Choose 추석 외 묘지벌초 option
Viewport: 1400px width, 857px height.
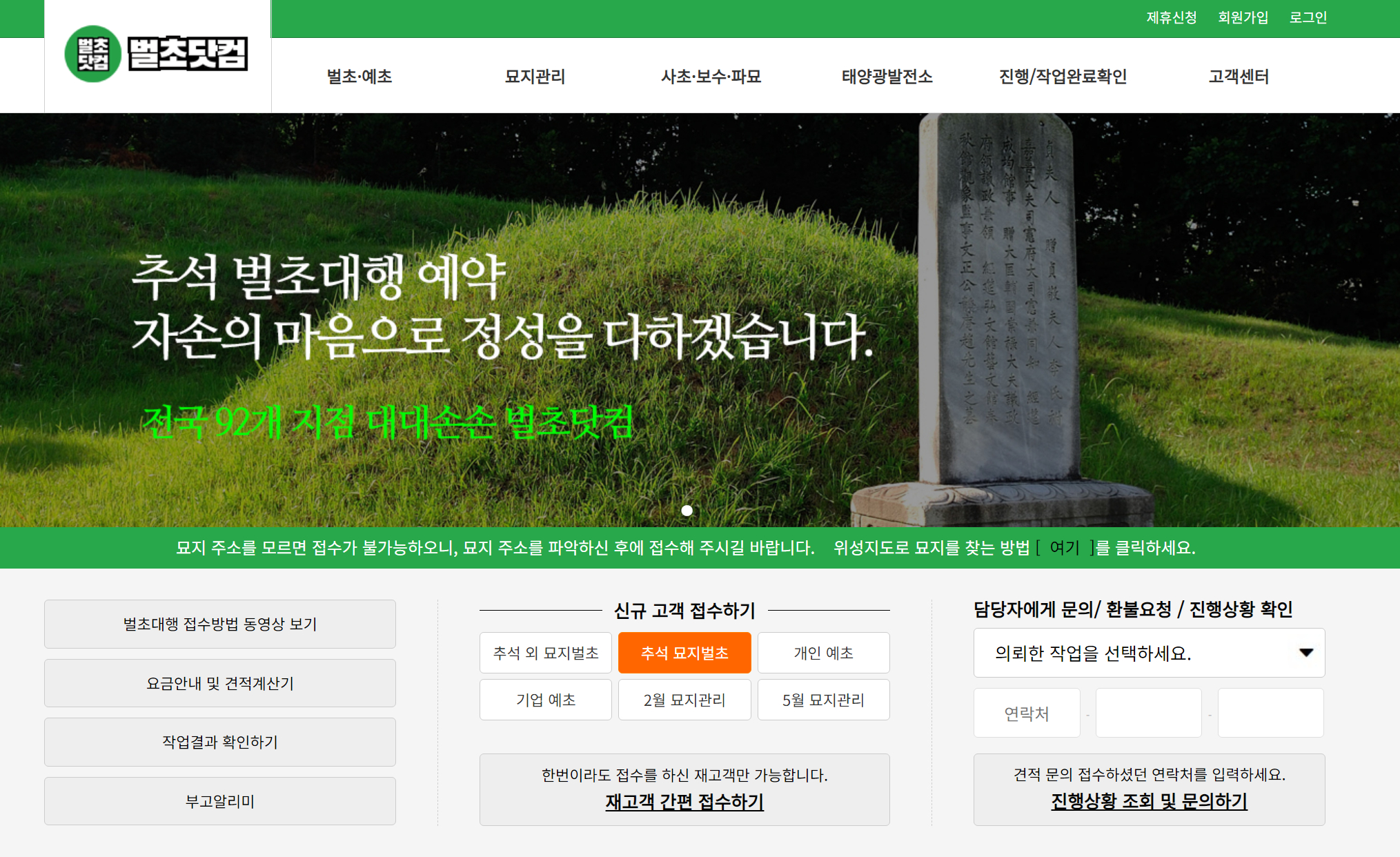point(546,653)
